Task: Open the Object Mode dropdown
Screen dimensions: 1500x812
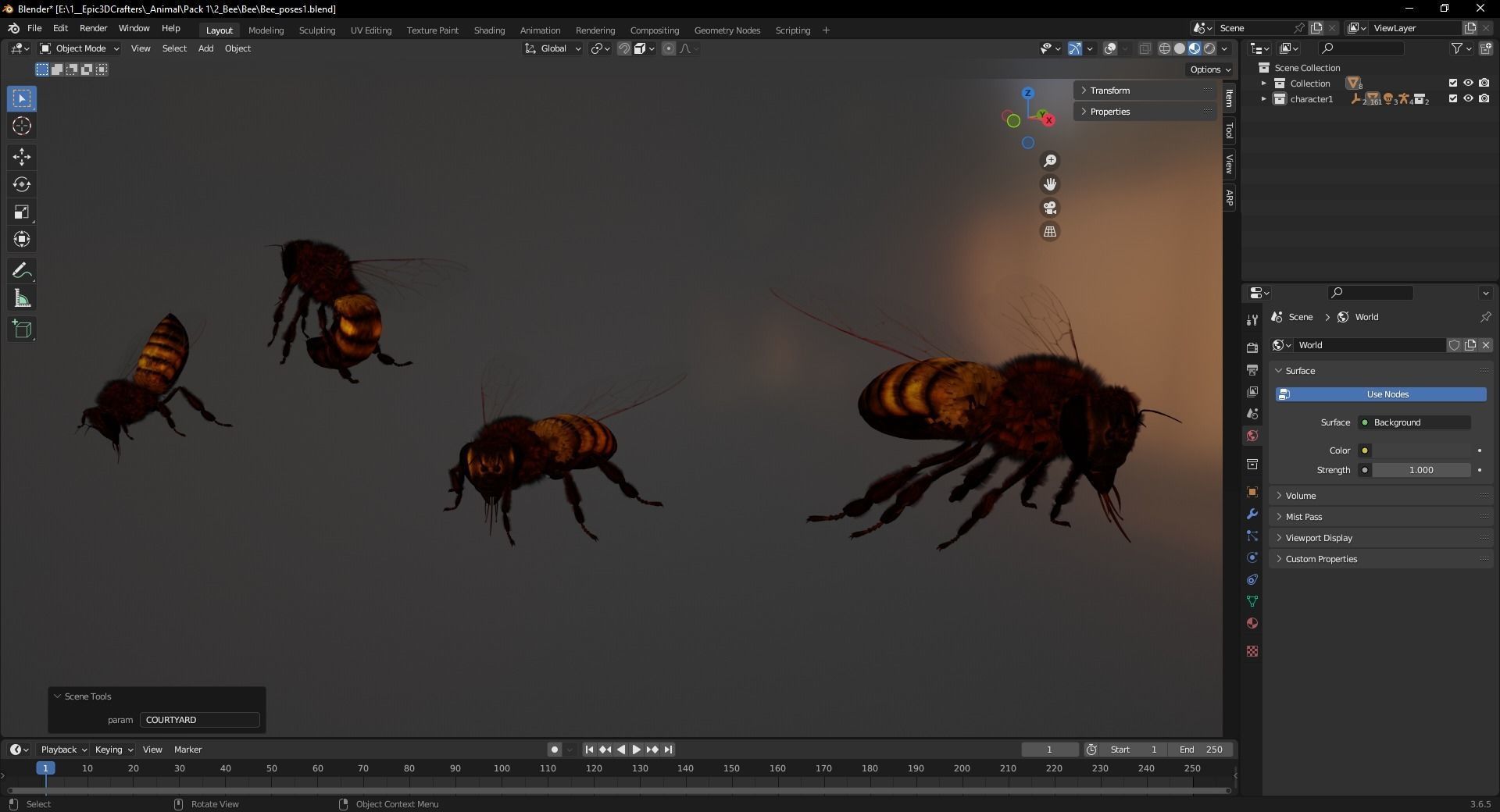Action: [x=79, y=48]
